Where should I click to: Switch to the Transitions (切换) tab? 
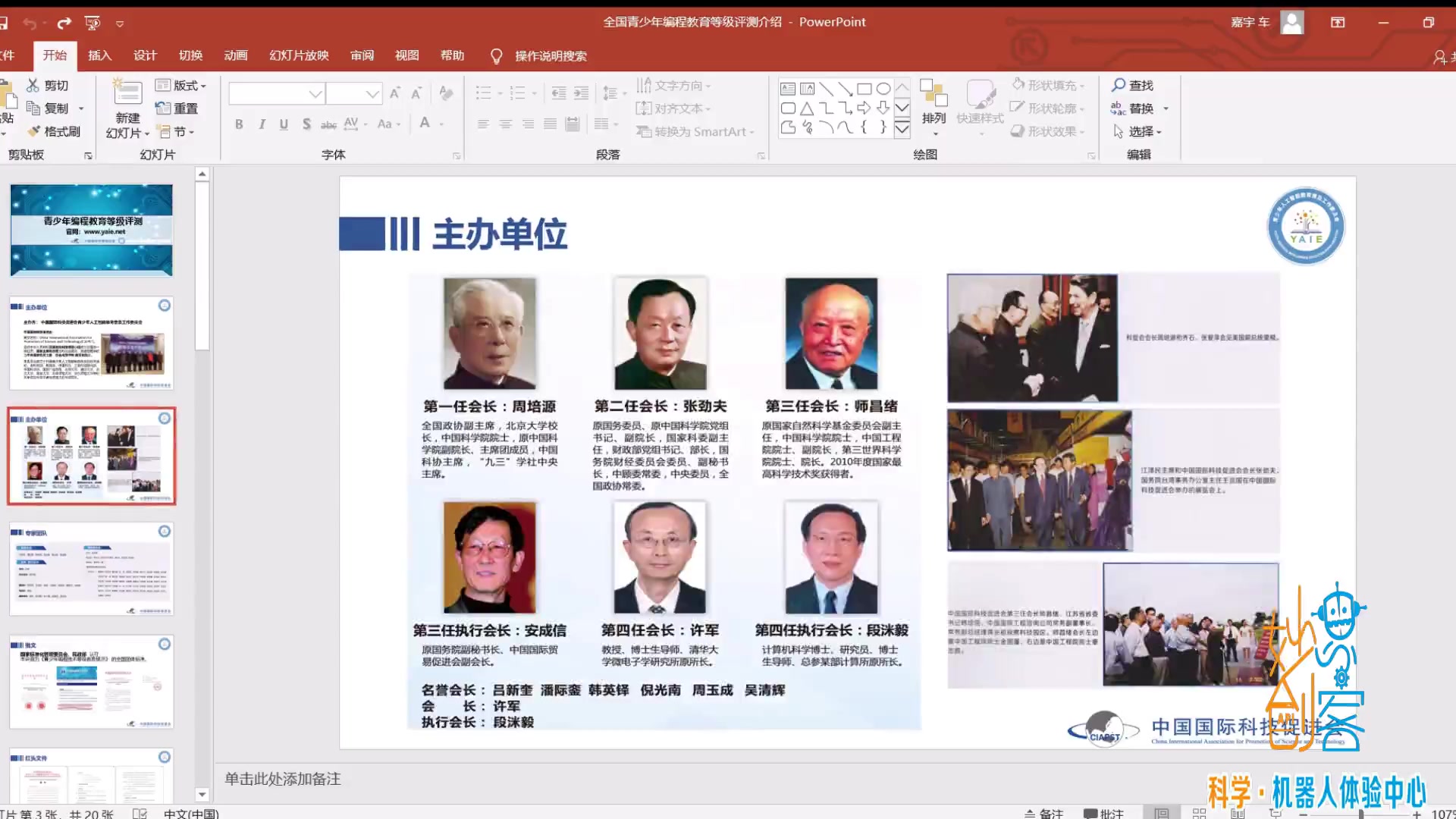tap(190, 55)
